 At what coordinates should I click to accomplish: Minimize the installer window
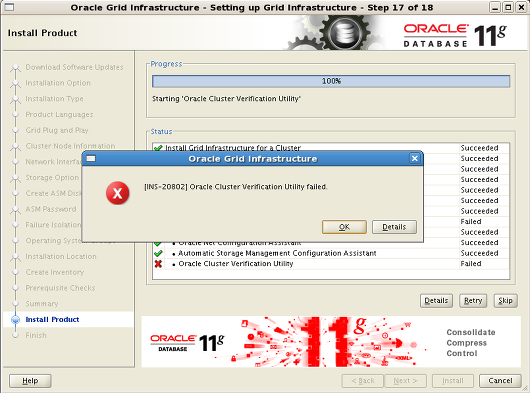click(495, 7)
